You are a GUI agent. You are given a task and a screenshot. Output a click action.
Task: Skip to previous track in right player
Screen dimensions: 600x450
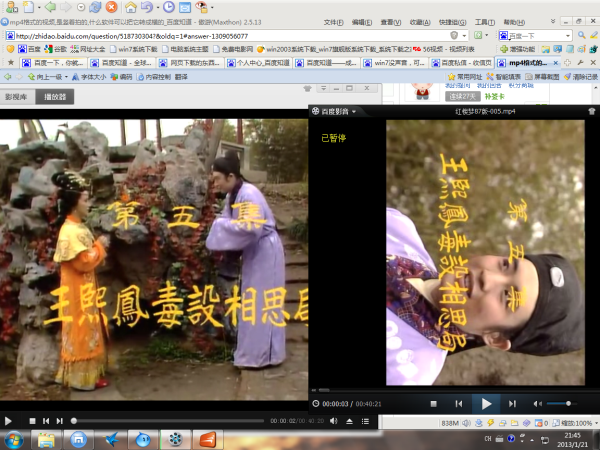(x=458, y=403)
